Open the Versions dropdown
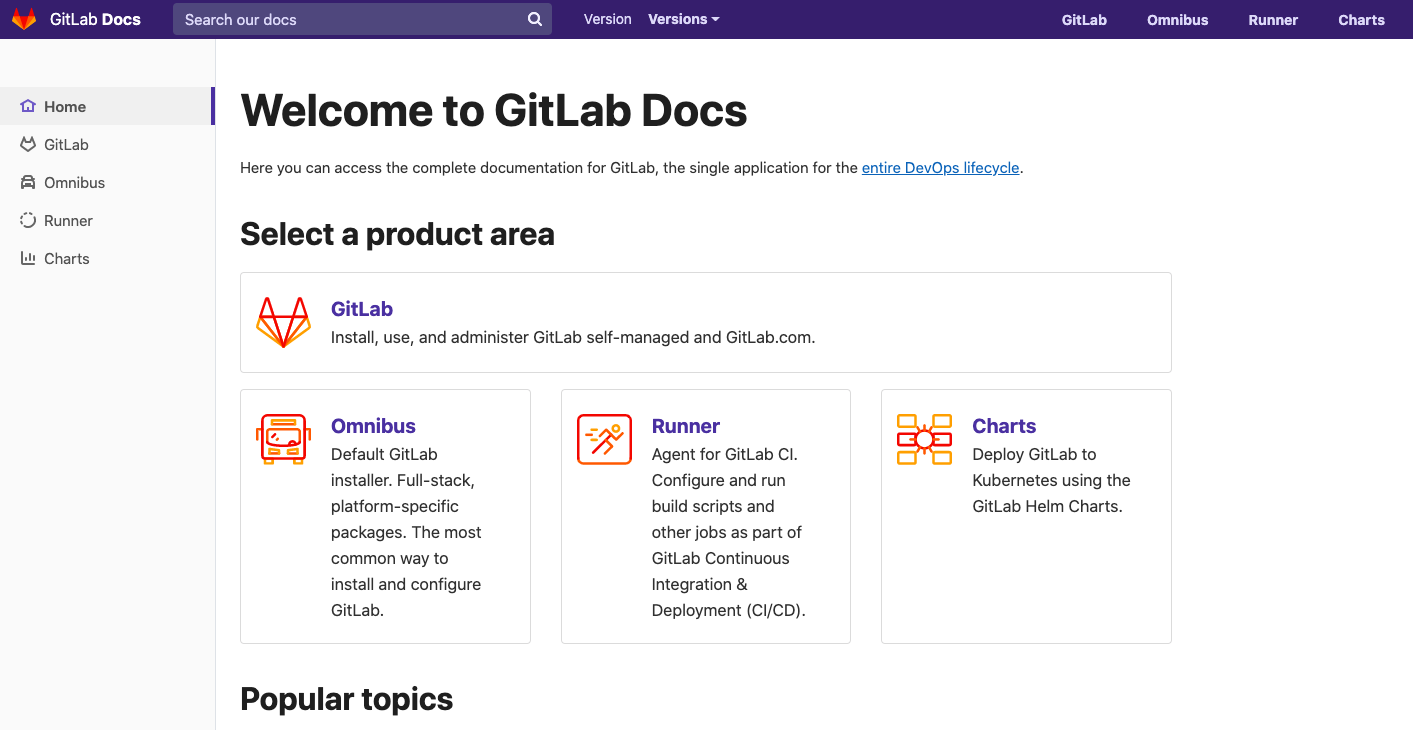The height and width of the screenshot is (730, 1413). 682,19
